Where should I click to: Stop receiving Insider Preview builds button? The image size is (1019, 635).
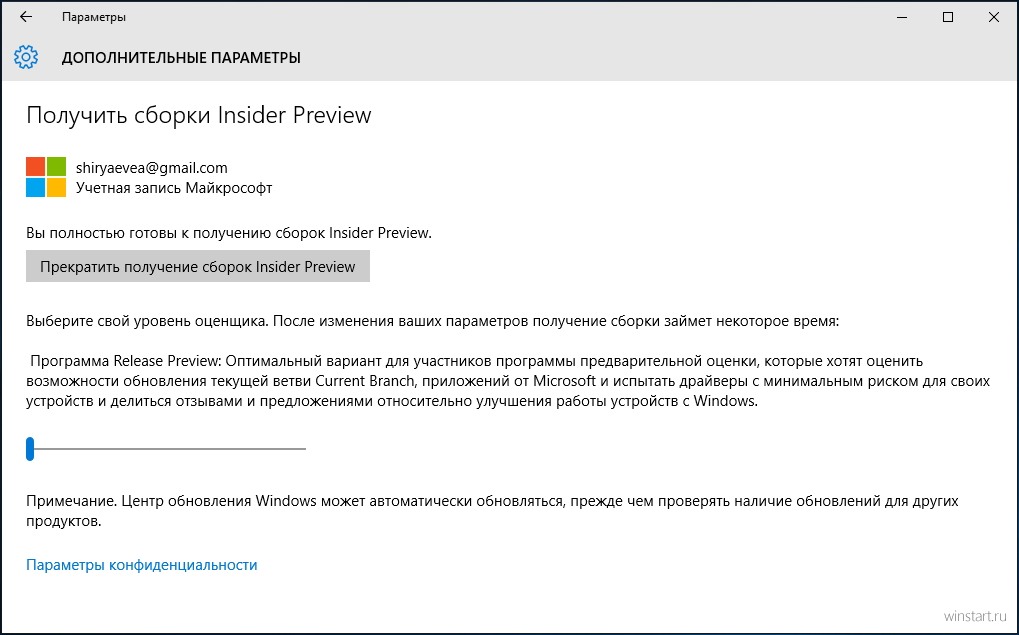point(198,266)
